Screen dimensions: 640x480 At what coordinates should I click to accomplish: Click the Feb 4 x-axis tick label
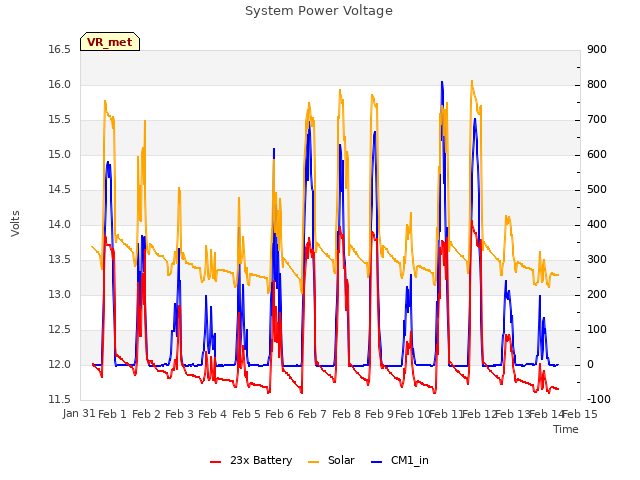212,414
